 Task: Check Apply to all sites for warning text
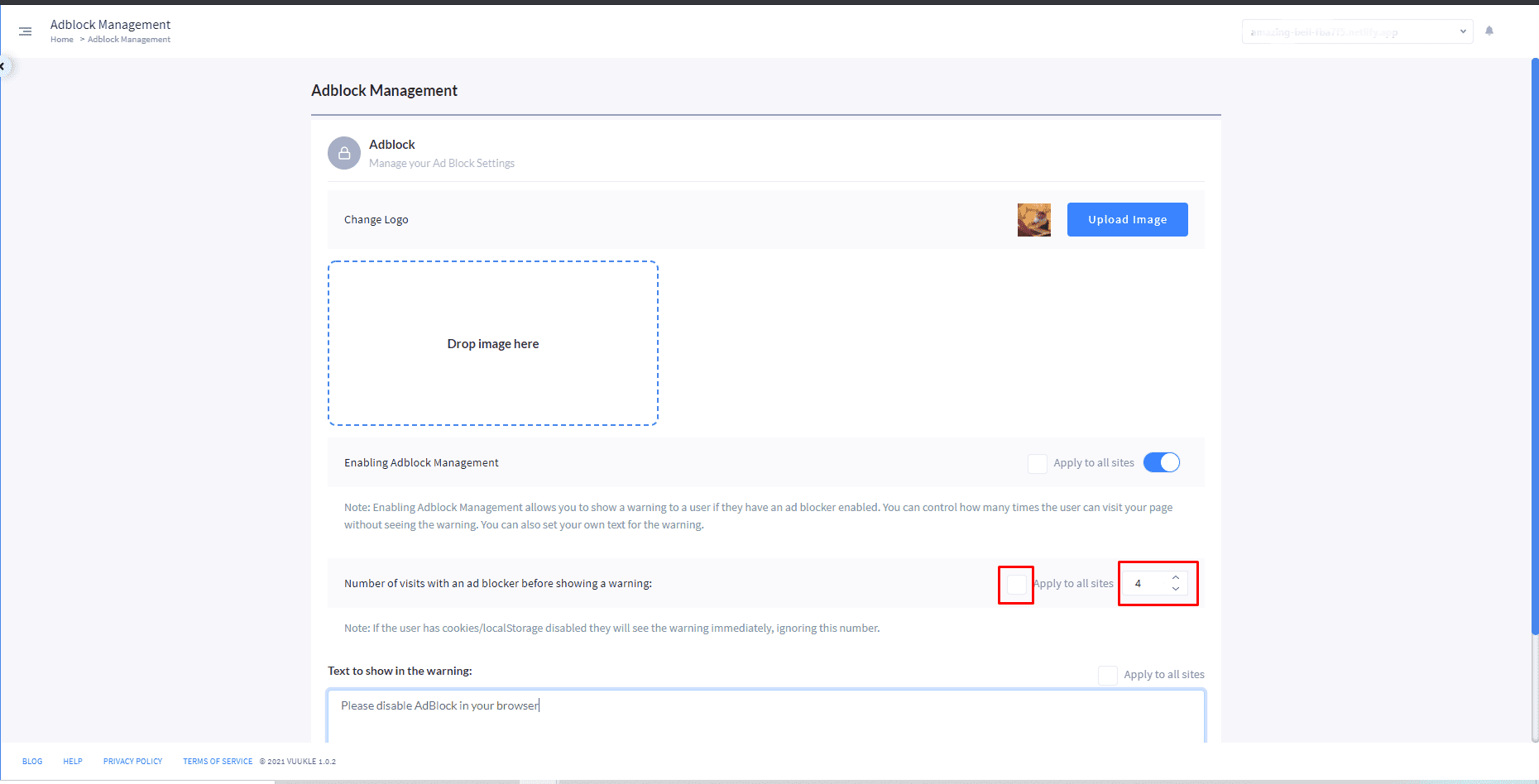coord(1108,675)
